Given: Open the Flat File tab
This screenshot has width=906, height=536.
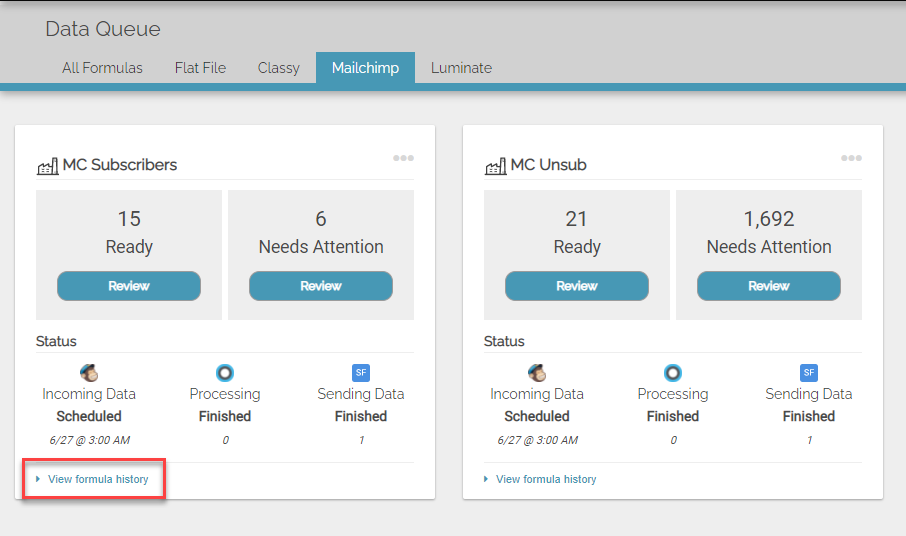Looking at the screenshot, I should (200, 68).
